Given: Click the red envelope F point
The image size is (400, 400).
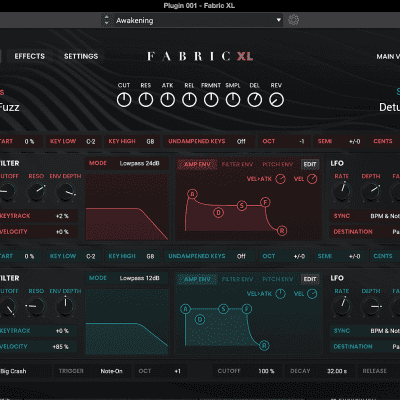Looking at the screenshot, I should click(265, 202).
